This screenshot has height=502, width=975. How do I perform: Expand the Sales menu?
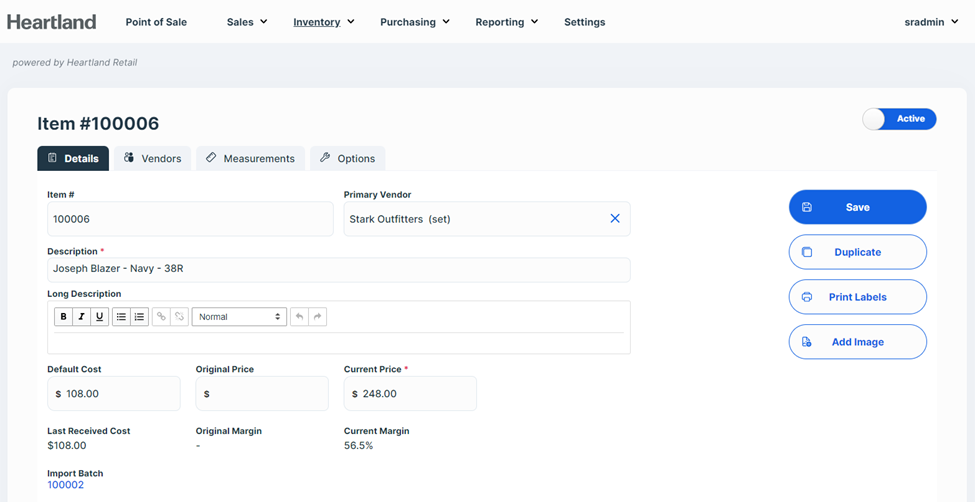[247, 22]
